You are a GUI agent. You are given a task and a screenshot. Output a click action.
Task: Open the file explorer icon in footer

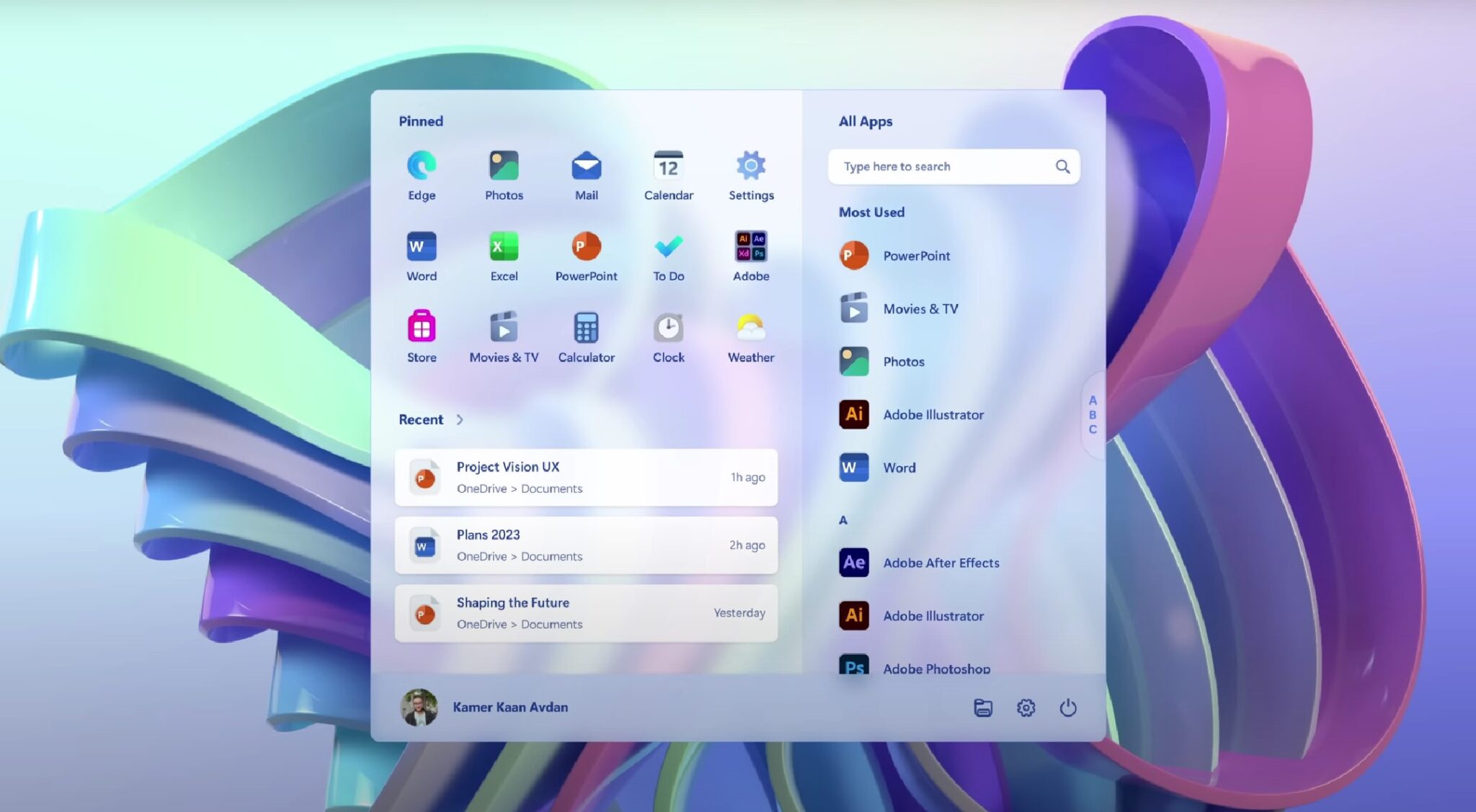click(983, 708)
